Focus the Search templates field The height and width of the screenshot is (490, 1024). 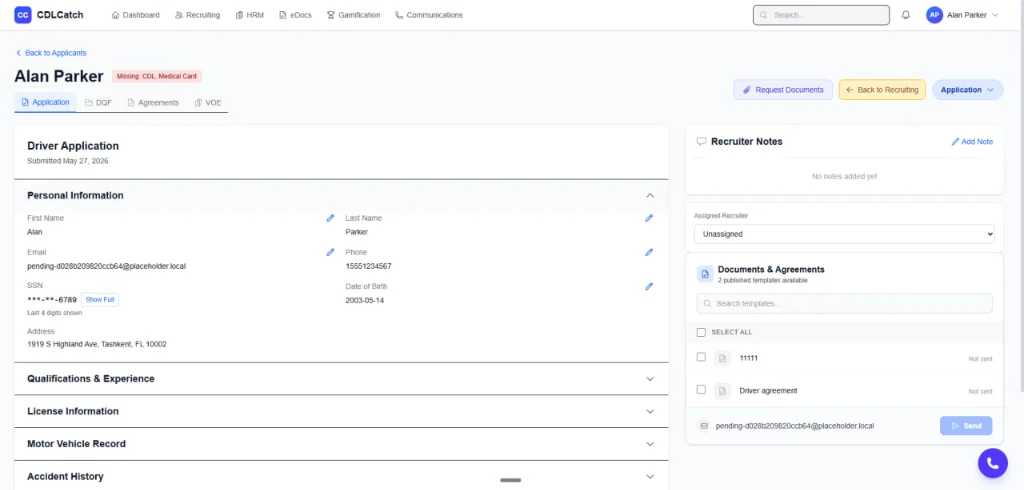pos(844,304)
